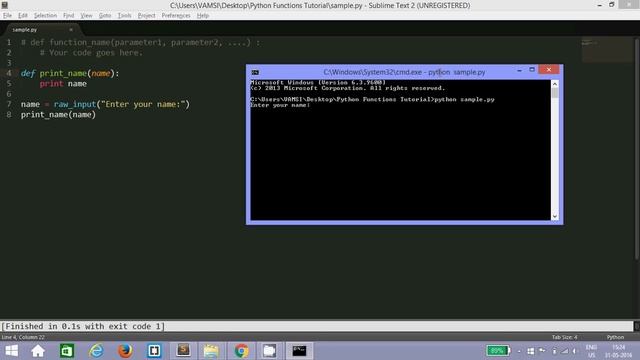Viewport: 640px width, 360px height.
Task: Click the 'print name' statement on line 5
Action: pyautogui.click(x=63, y=84)
